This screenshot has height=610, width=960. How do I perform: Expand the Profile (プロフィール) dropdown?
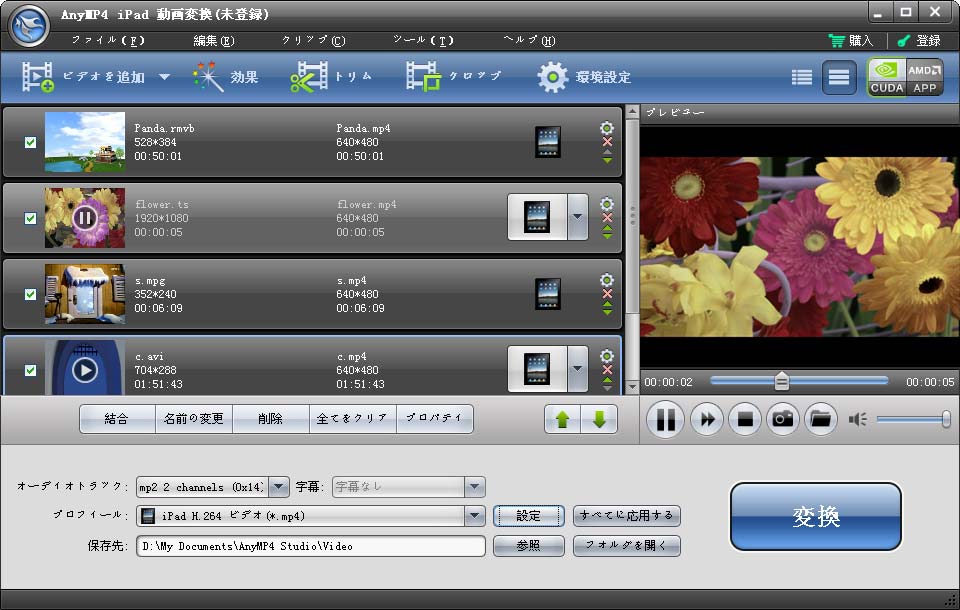tap(474, 516)
